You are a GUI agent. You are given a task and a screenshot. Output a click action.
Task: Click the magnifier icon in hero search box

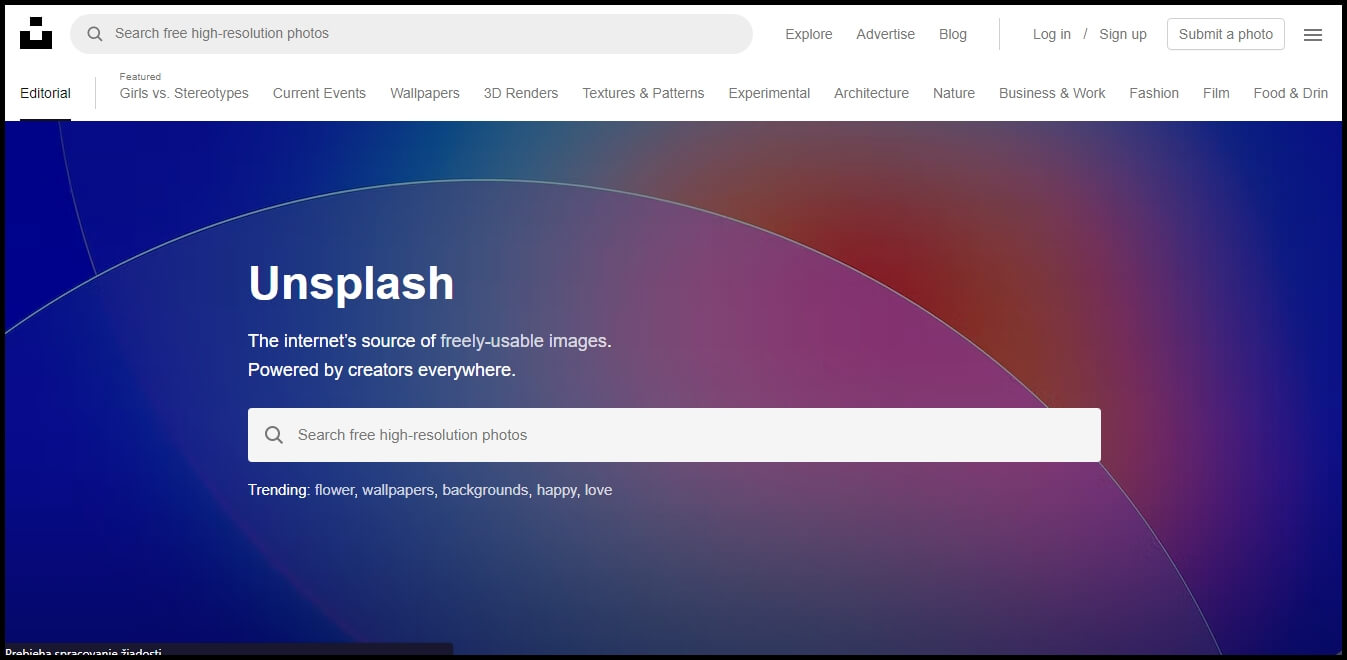274,435
